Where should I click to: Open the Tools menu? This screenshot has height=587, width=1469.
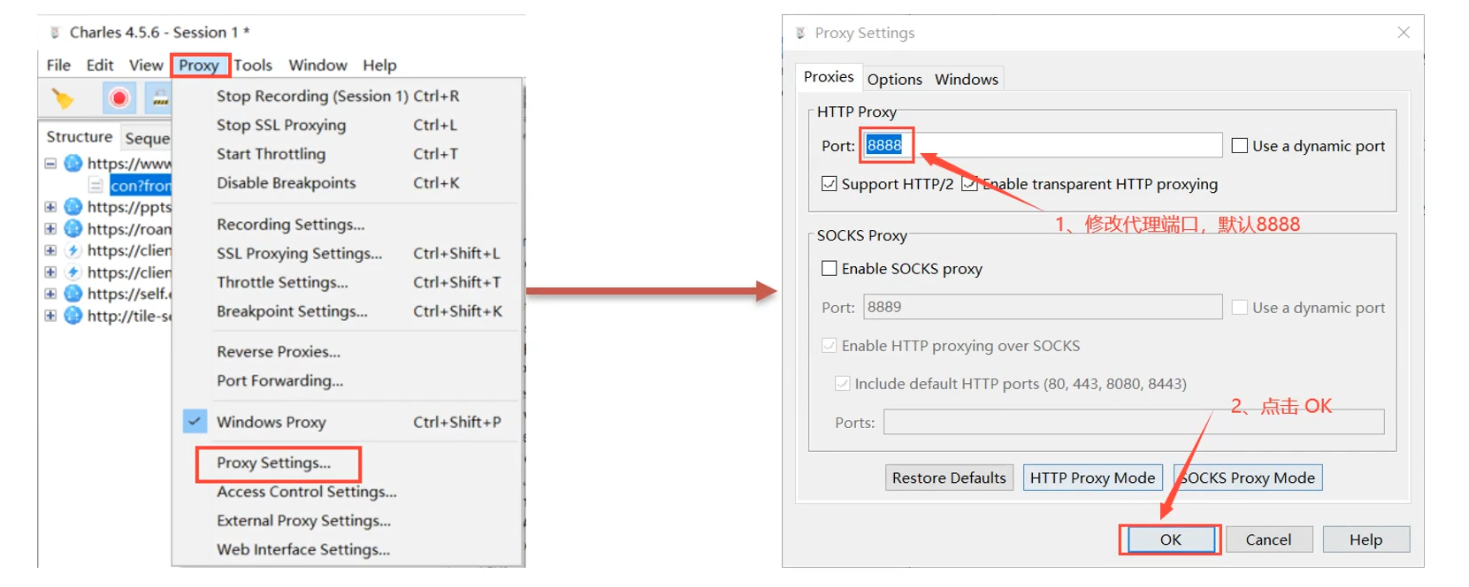click(x=253, y=65)
